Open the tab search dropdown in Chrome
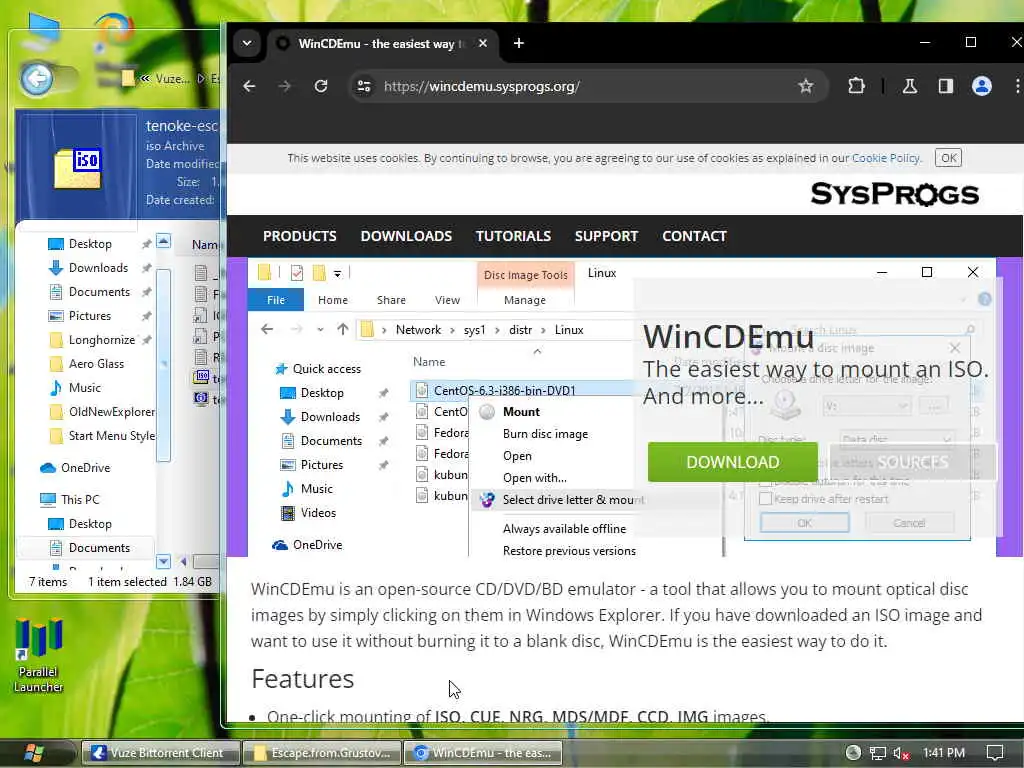 [x=247, y=43]
